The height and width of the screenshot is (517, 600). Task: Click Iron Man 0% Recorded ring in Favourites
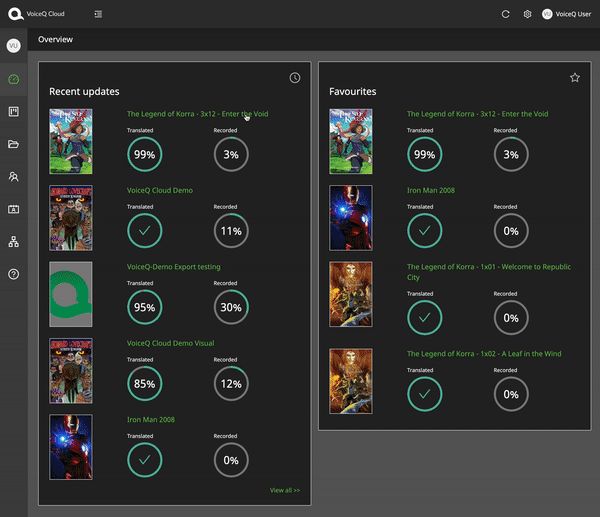[x=511, y=231]
